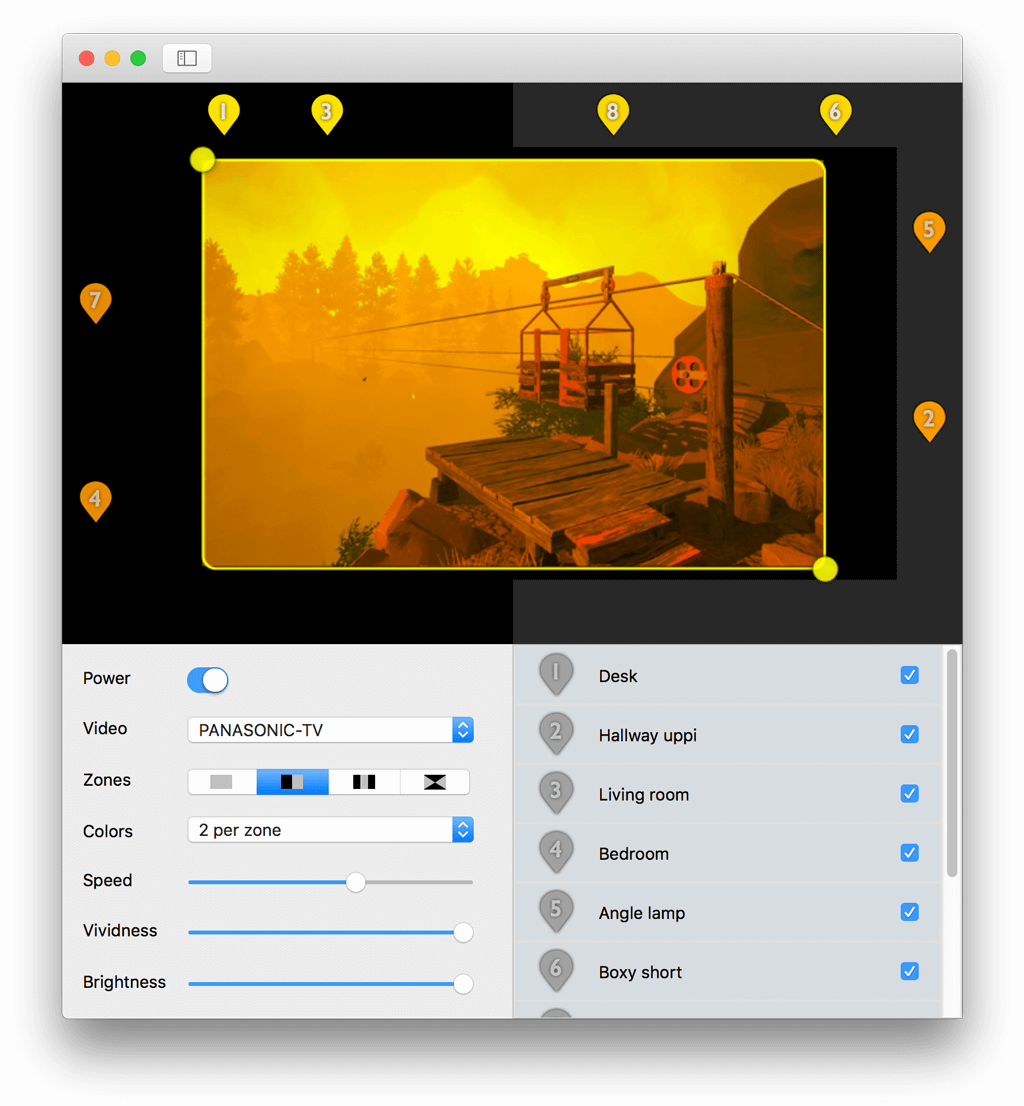
Task: Click orange light marker 2
Action: (929, 420)
